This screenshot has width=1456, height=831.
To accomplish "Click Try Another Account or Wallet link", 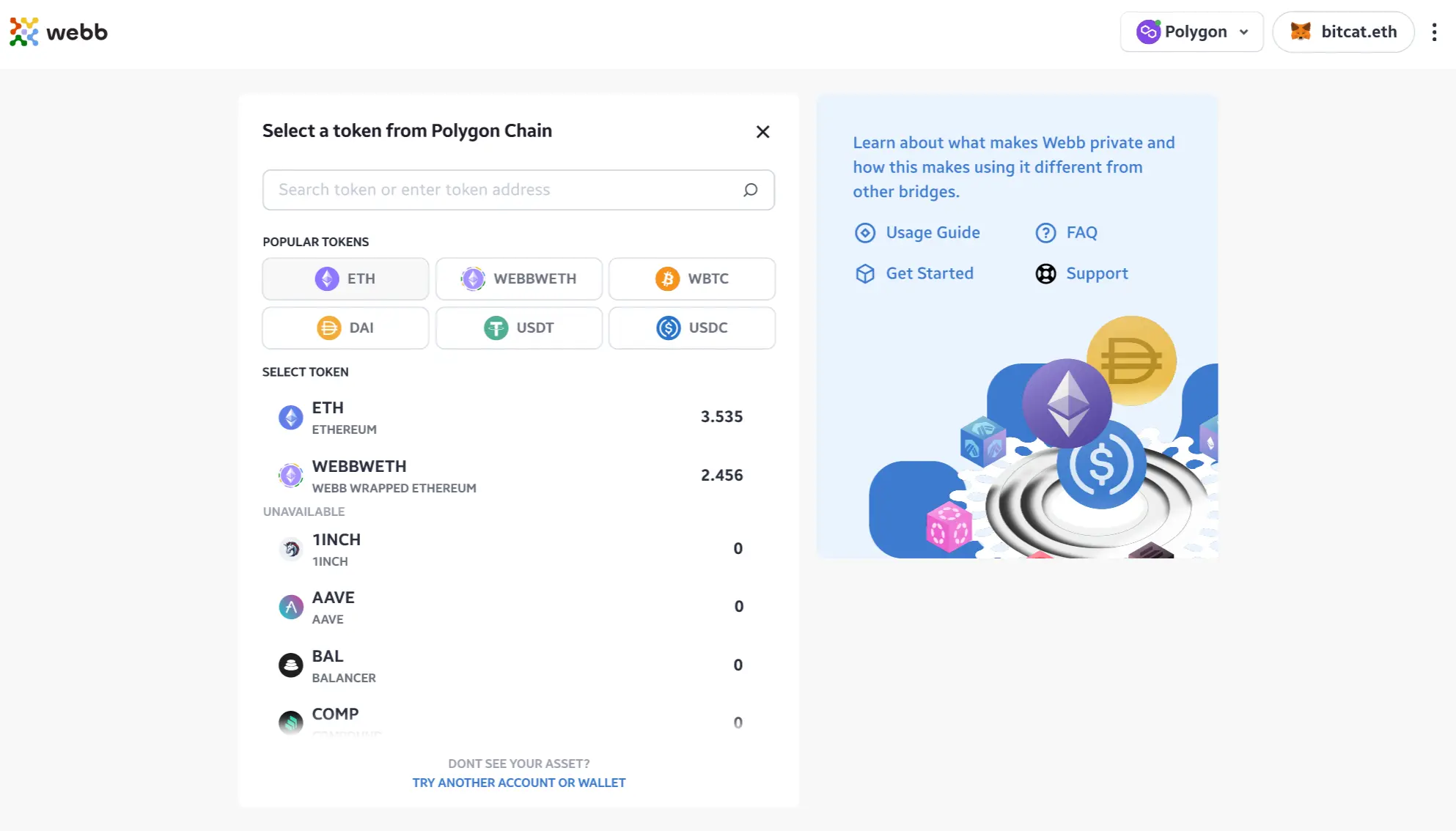I will point(518,783).
